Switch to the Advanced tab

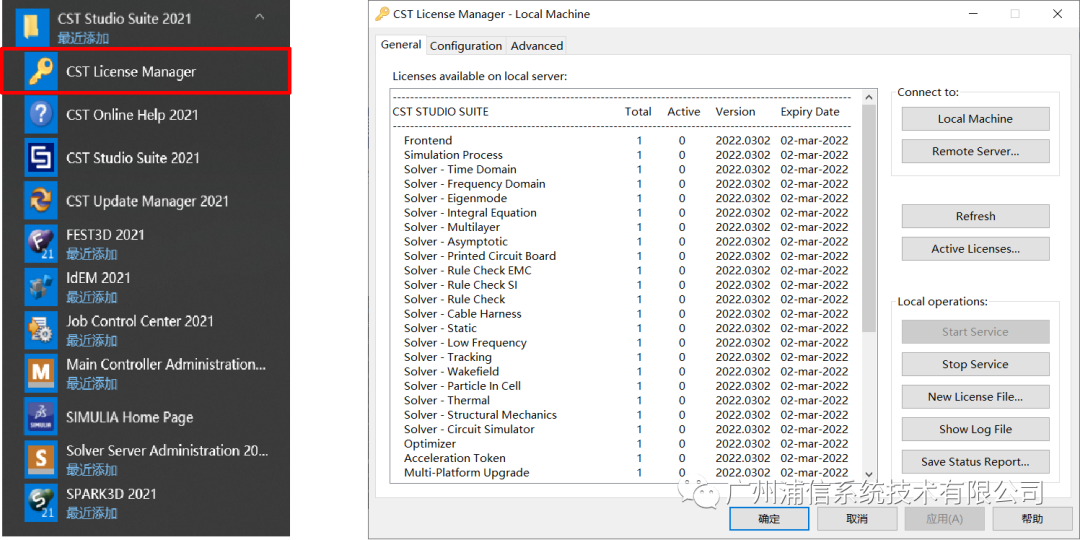[537, 46]
